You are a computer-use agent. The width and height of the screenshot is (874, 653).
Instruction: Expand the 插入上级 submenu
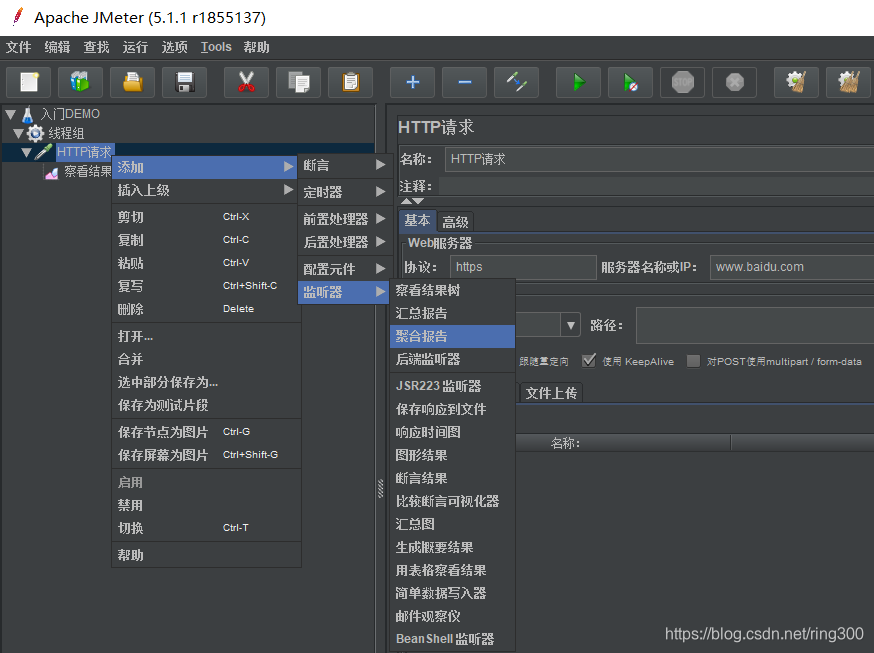[205, 190]
